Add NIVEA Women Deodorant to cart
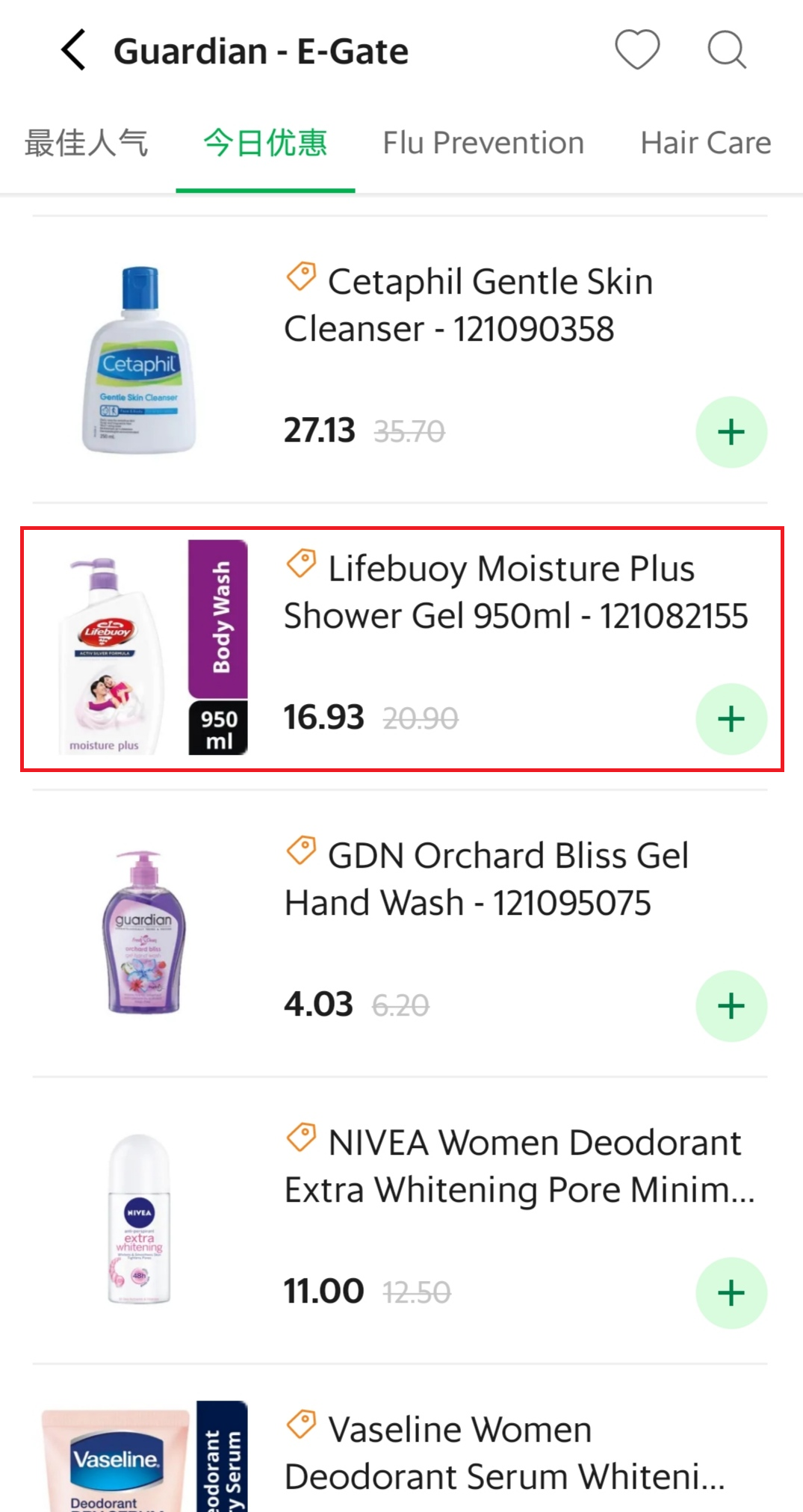The width and height of the screenshot is (803, 1512). click(731, 1293)
